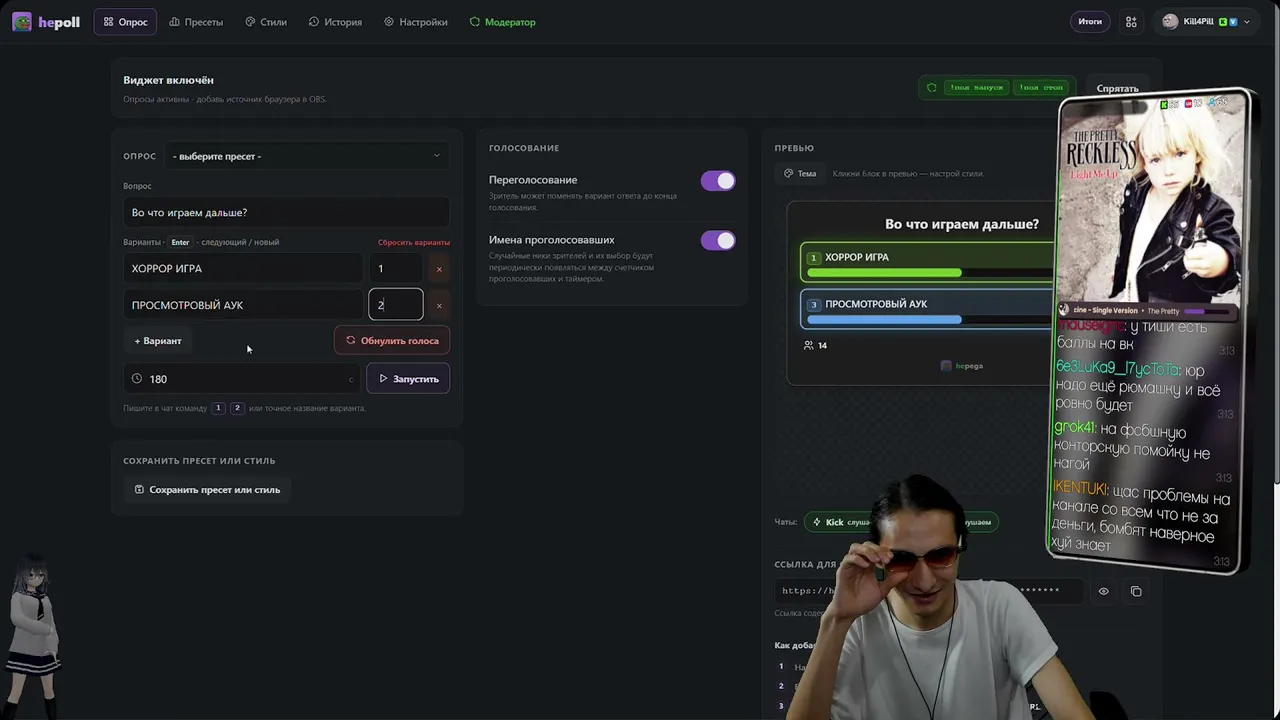Open the Модератор section

(503, 22)
